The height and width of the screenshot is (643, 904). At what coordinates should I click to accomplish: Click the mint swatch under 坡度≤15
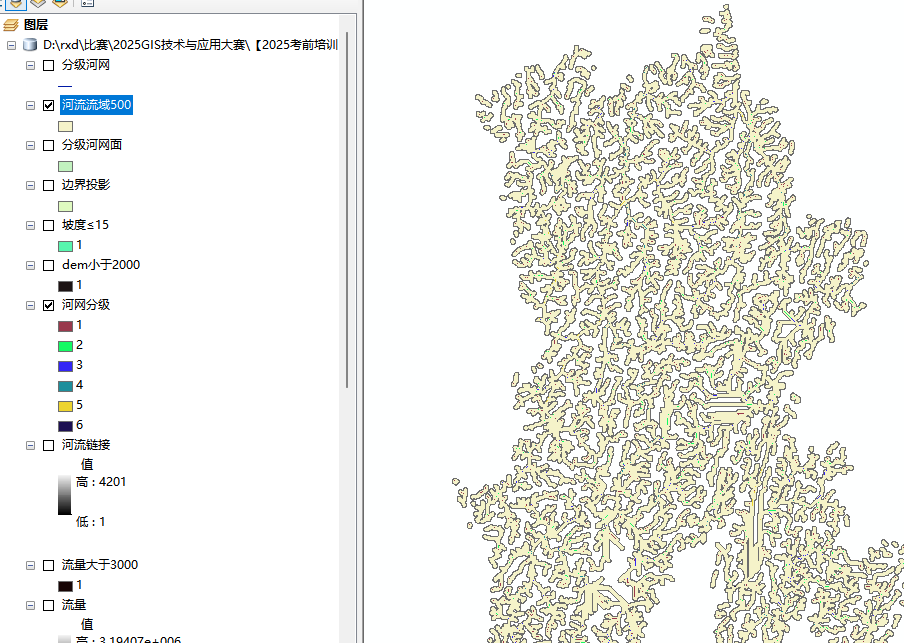[x=65, y=246]
